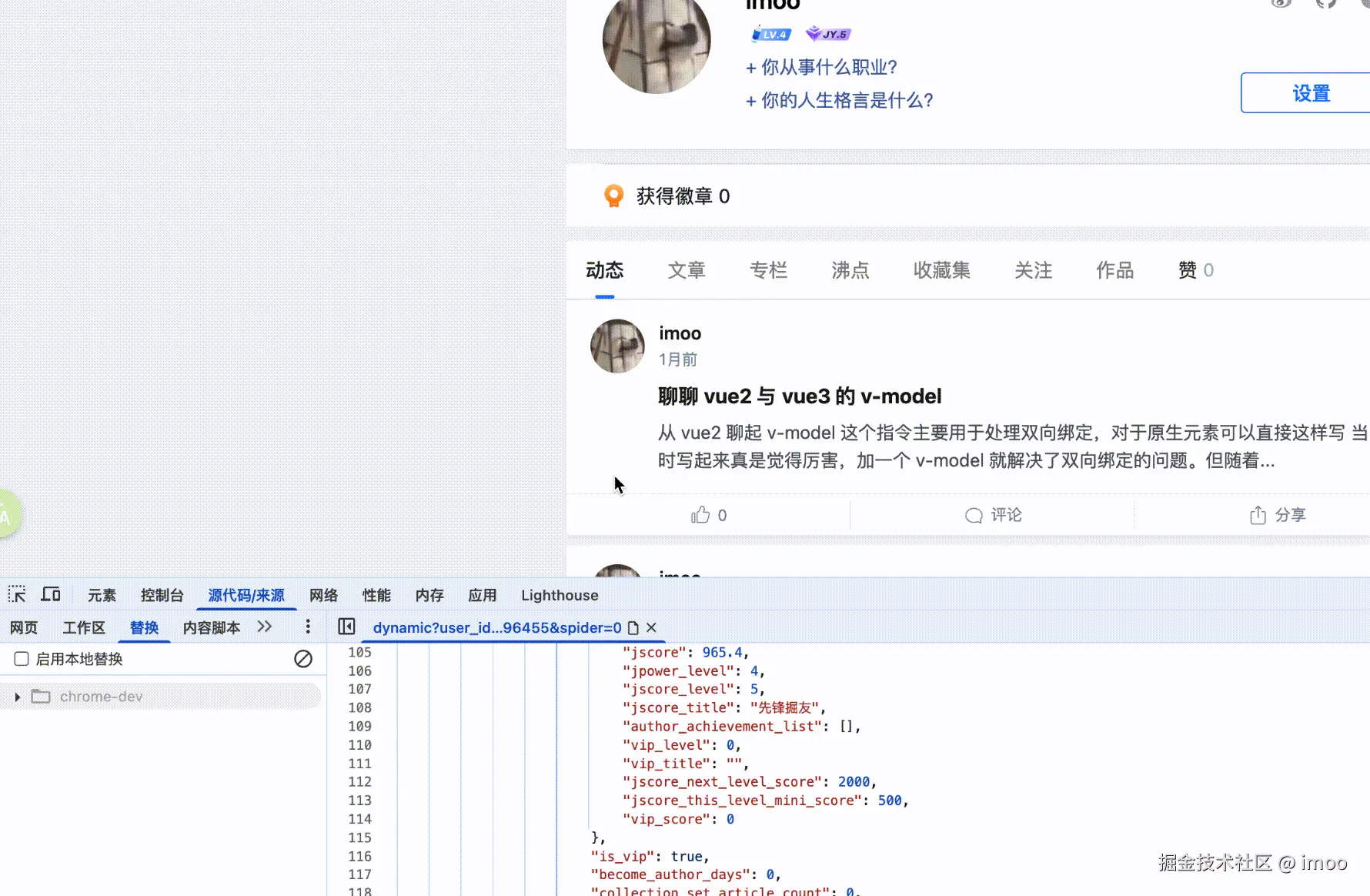
Task: Enable the 启用本地替换 checkbox
Action: 21,659
